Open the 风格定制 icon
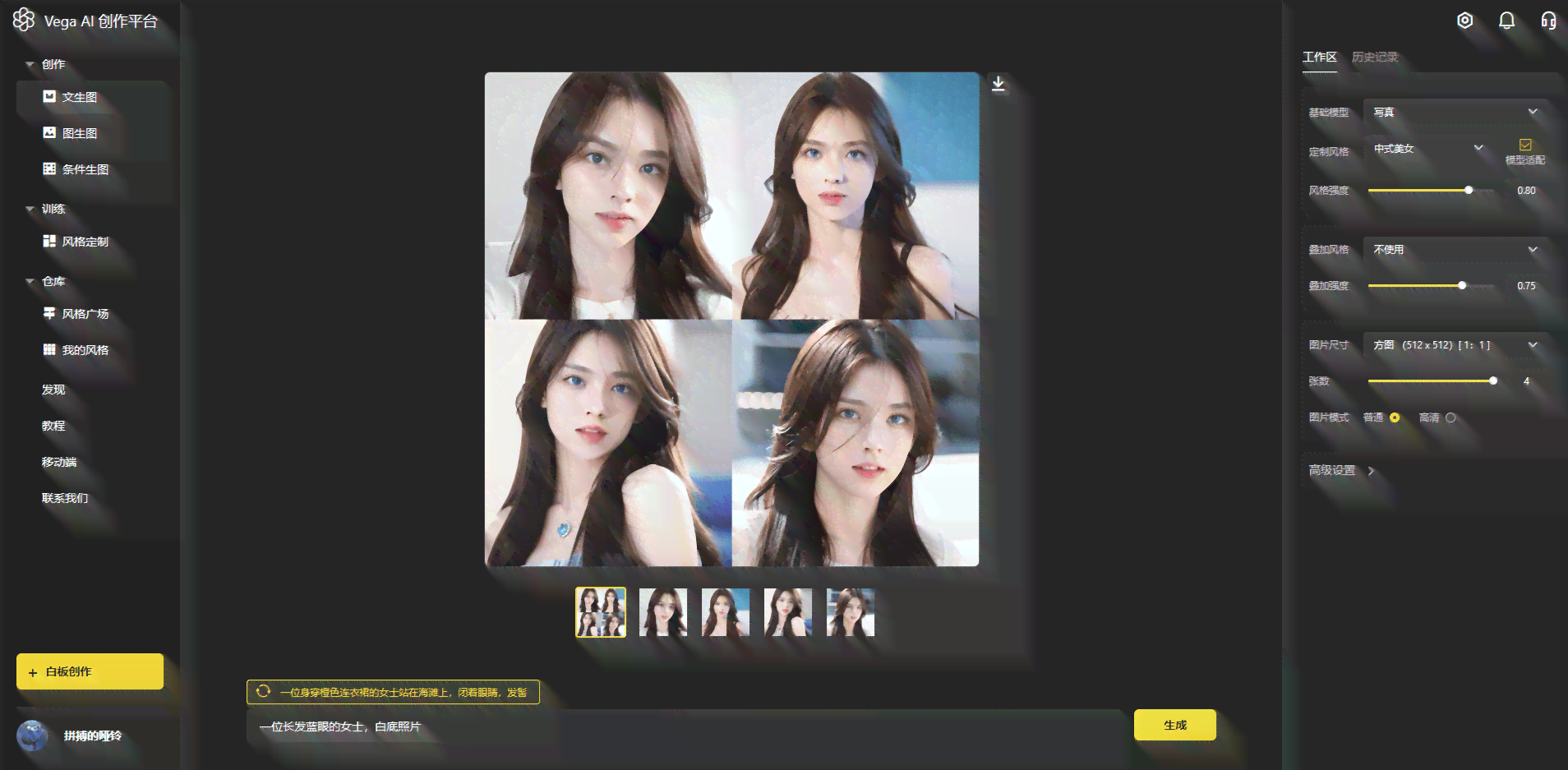The width and height of the screenshot is (1568, 770). pyautogui.click(x=49, y=241)
